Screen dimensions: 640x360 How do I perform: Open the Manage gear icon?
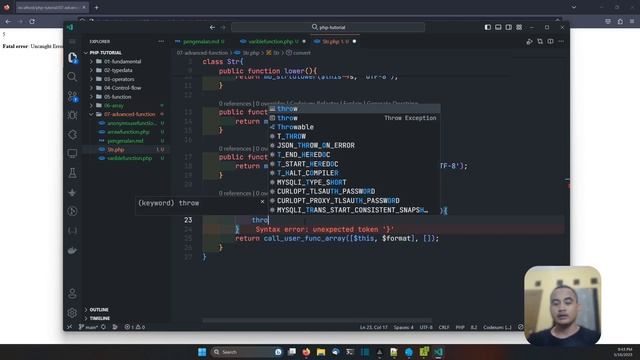tap(72, 313)
